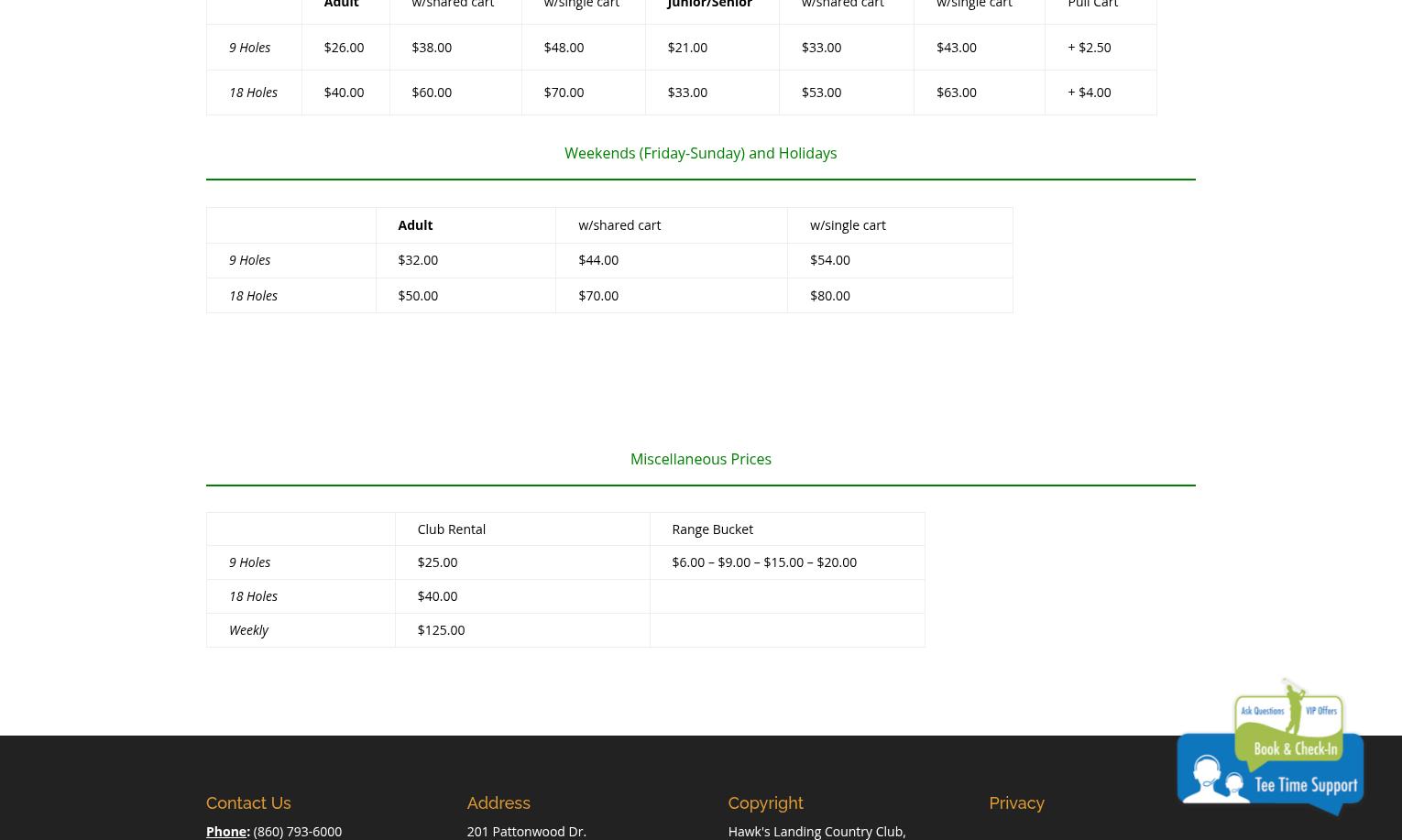Click the '$125.00' weekly rental price
1402x840 pixels.
pos(441,629)
